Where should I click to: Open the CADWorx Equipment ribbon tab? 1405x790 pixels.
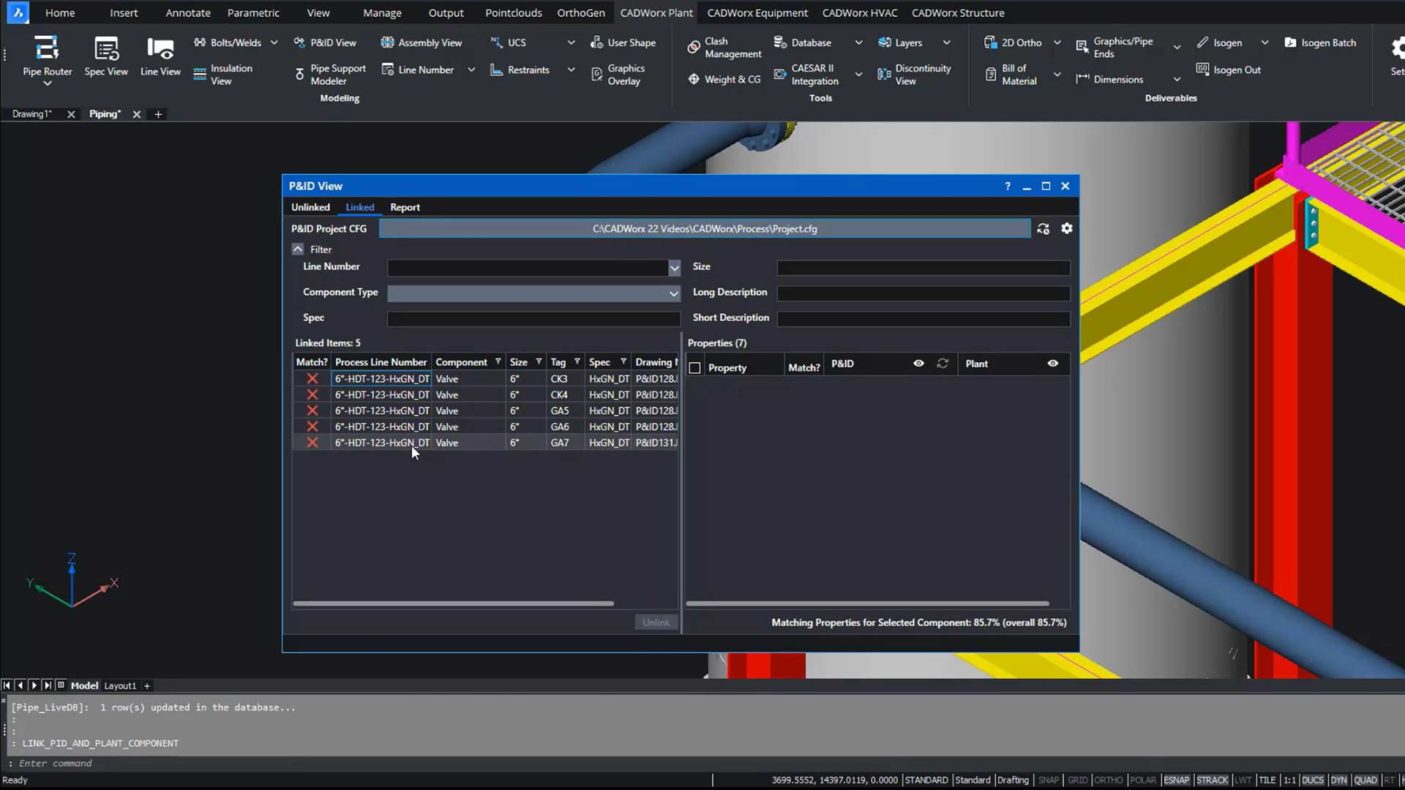pos(757,13)
